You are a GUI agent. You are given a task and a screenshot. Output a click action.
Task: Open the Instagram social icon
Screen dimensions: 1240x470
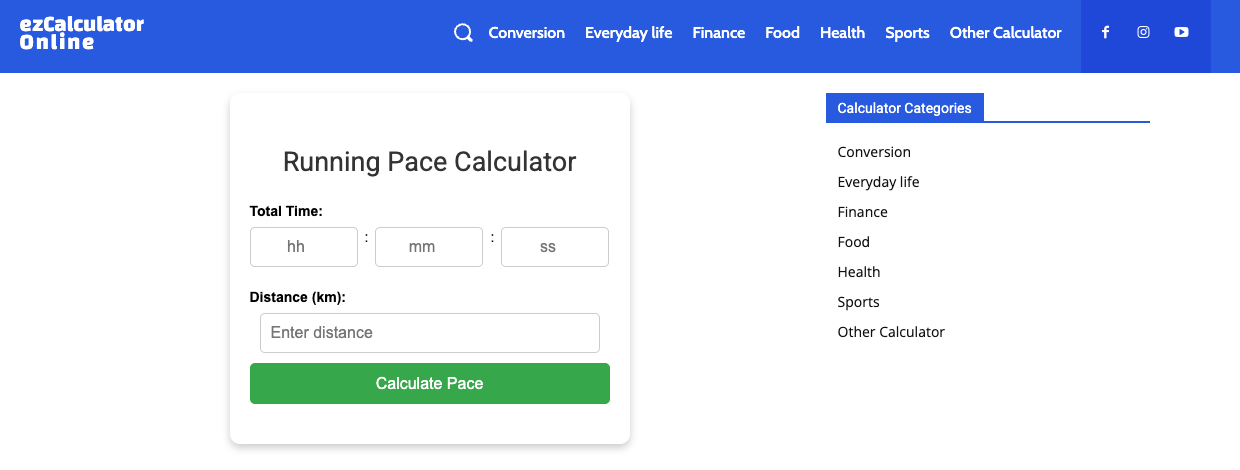(x=1143, y=32)
